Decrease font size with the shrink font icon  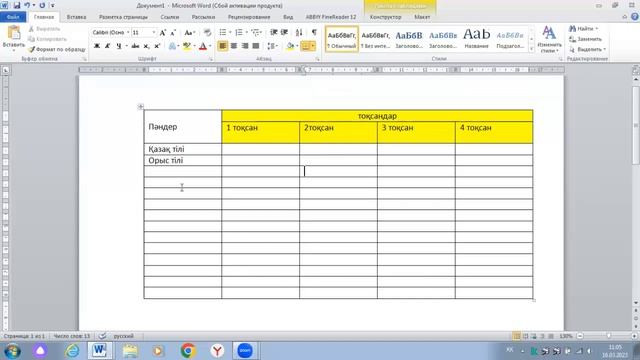point(173,33)
